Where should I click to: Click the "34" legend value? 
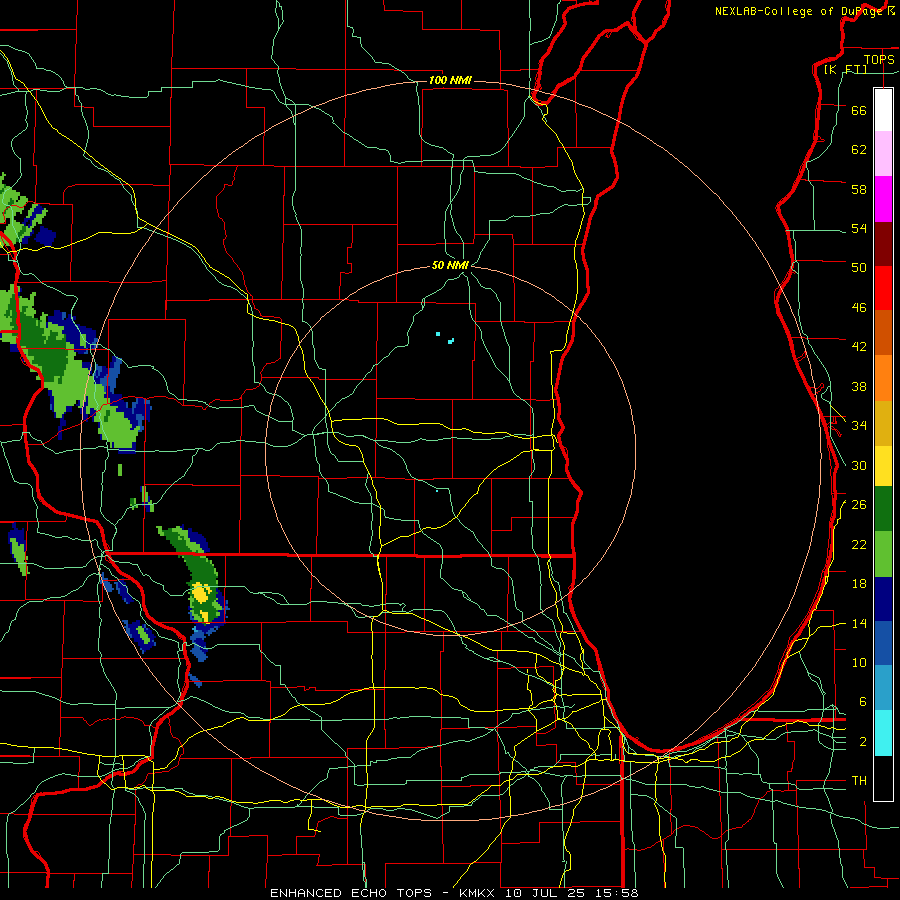click(x=859, y=426)
